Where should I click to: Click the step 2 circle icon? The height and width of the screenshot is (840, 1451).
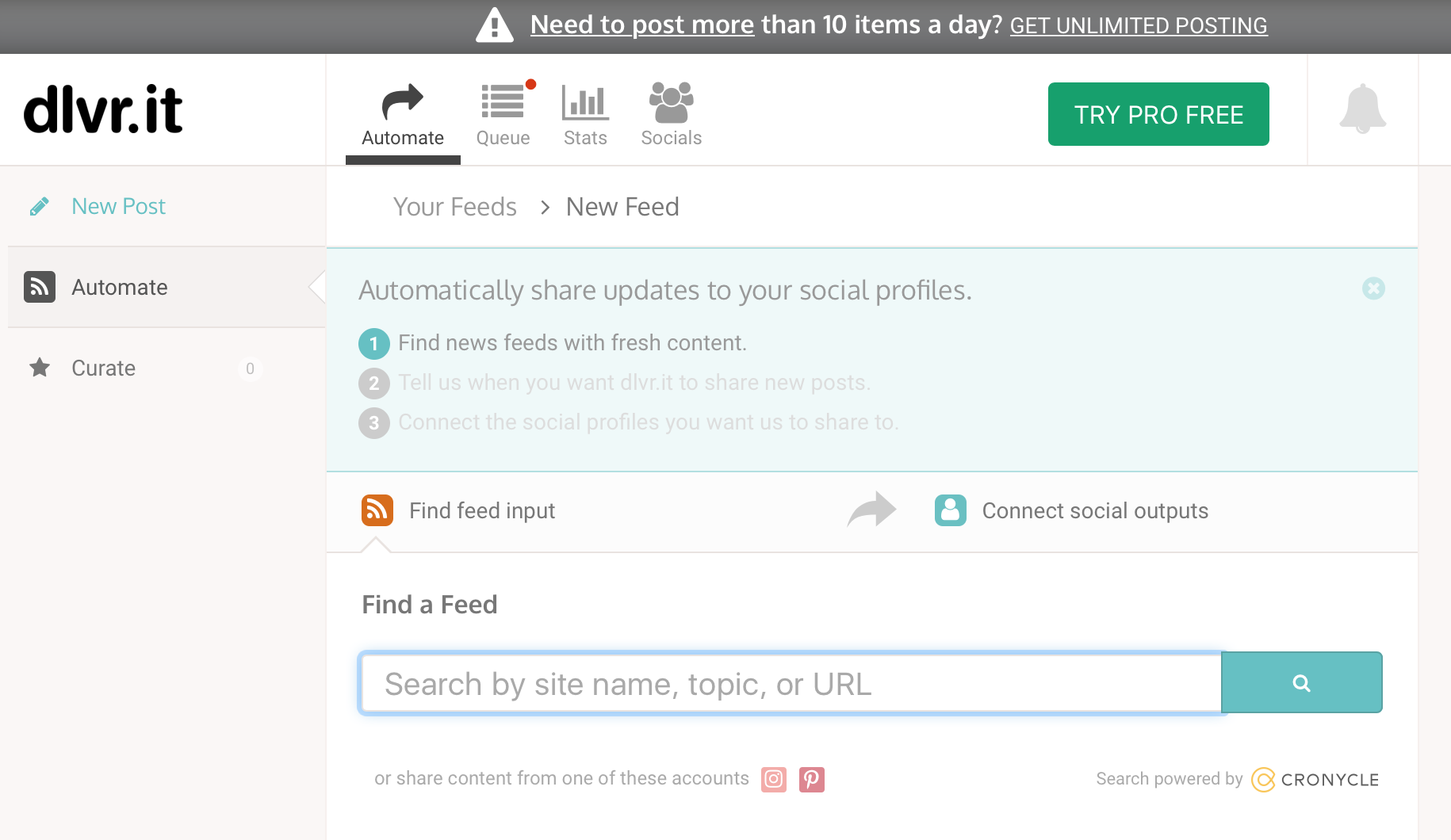[x=374, y=384]
